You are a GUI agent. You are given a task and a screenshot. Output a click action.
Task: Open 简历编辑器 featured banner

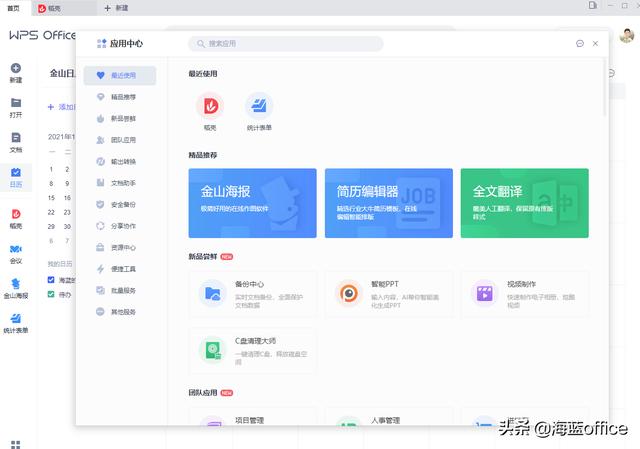click(388, 203)
